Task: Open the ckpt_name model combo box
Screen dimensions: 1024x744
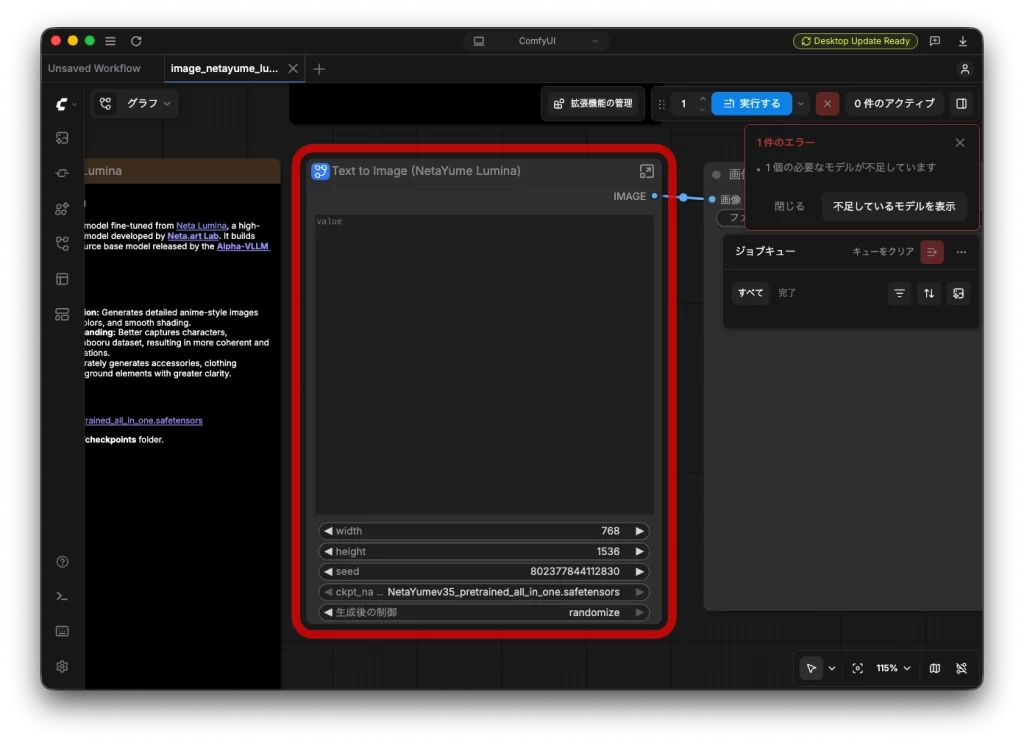Action: 484,592
